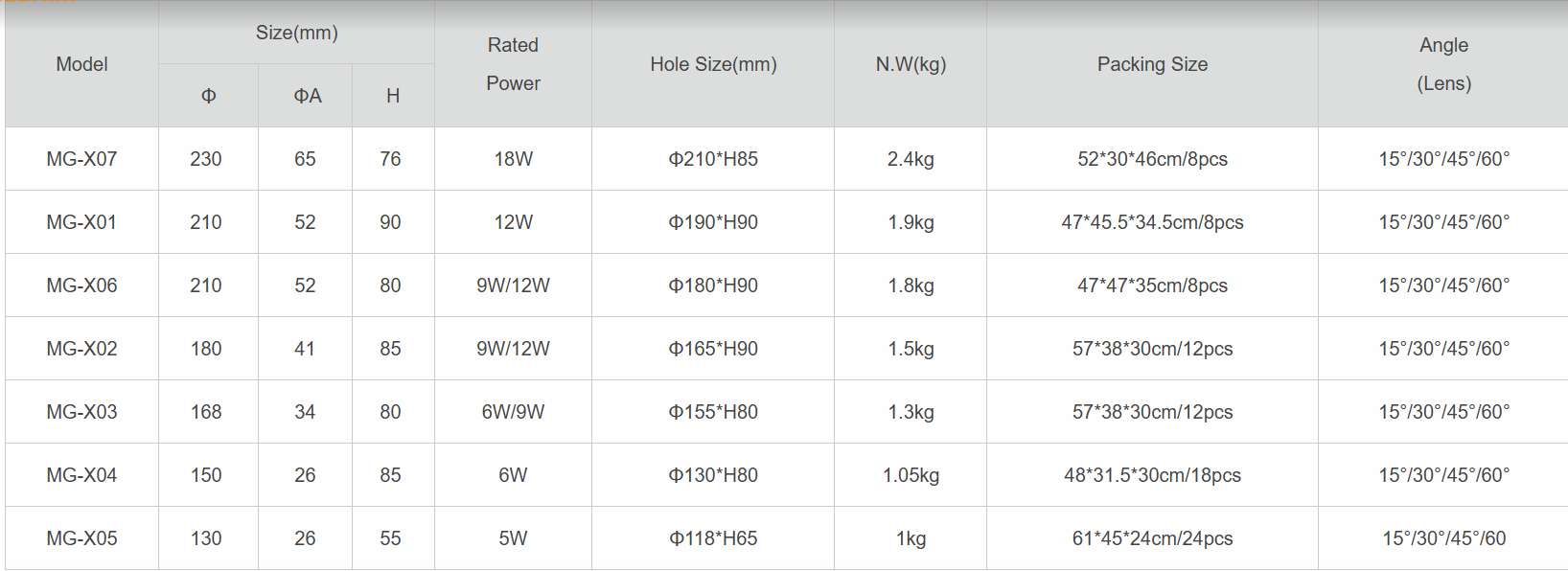Select the MG-X01 model cell

pyautogui.click(x=81, y=222)
